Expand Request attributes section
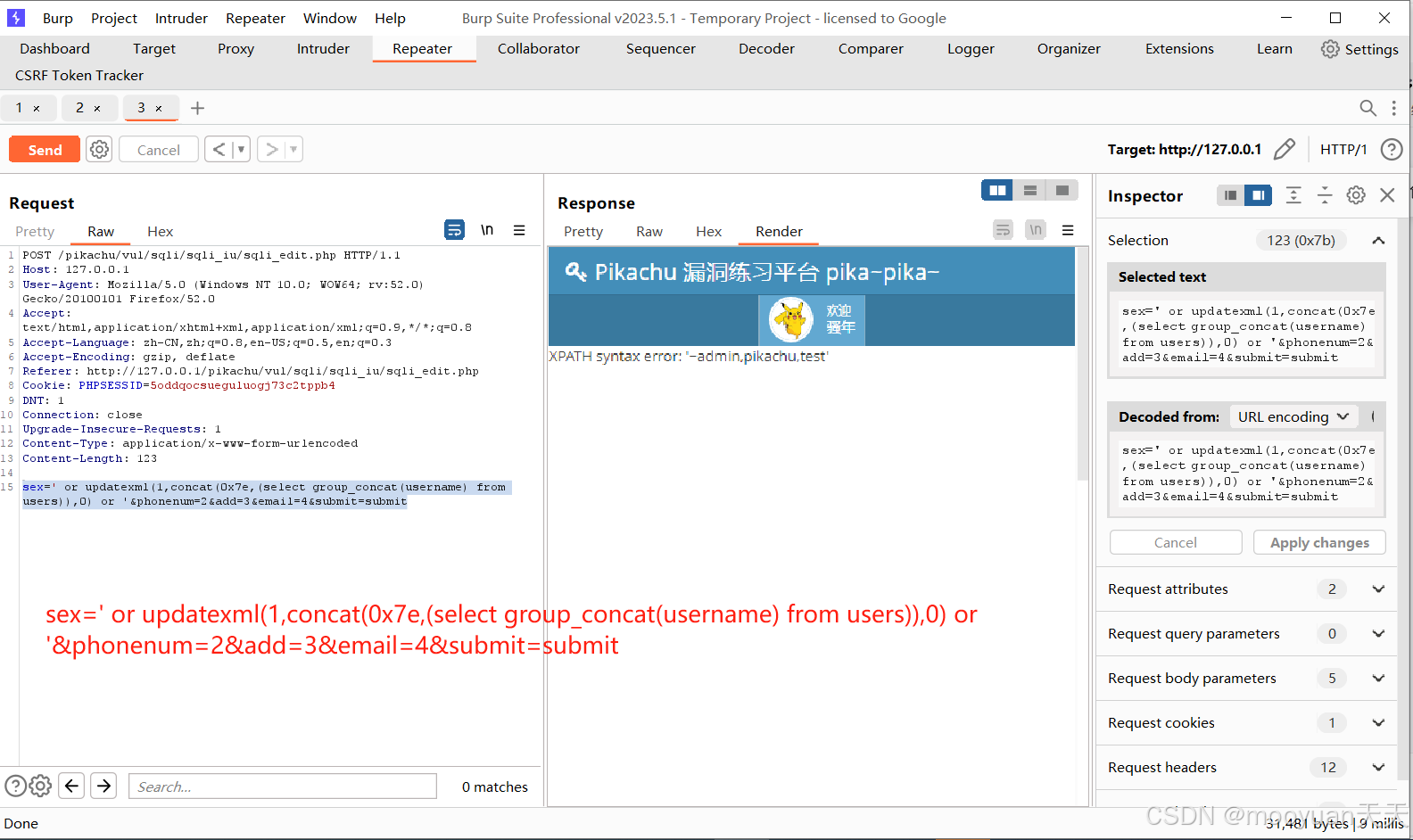Image resolution: width=1413 pixels, height=840 pixels. [x=1378, y=589]
